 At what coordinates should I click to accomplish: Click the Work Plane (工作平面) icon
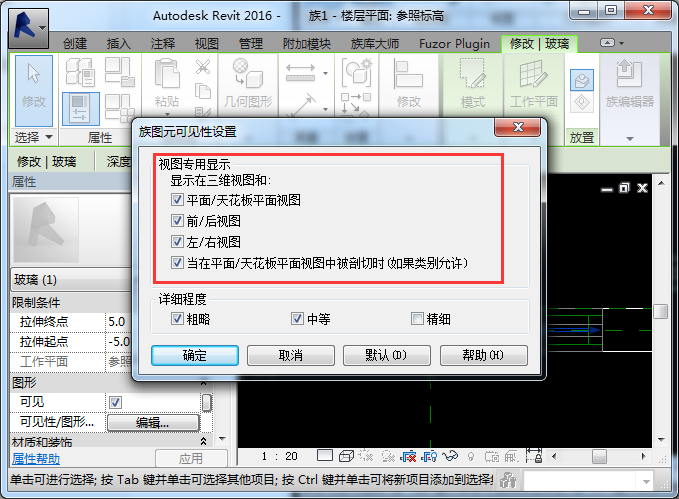tap(533, 82)
